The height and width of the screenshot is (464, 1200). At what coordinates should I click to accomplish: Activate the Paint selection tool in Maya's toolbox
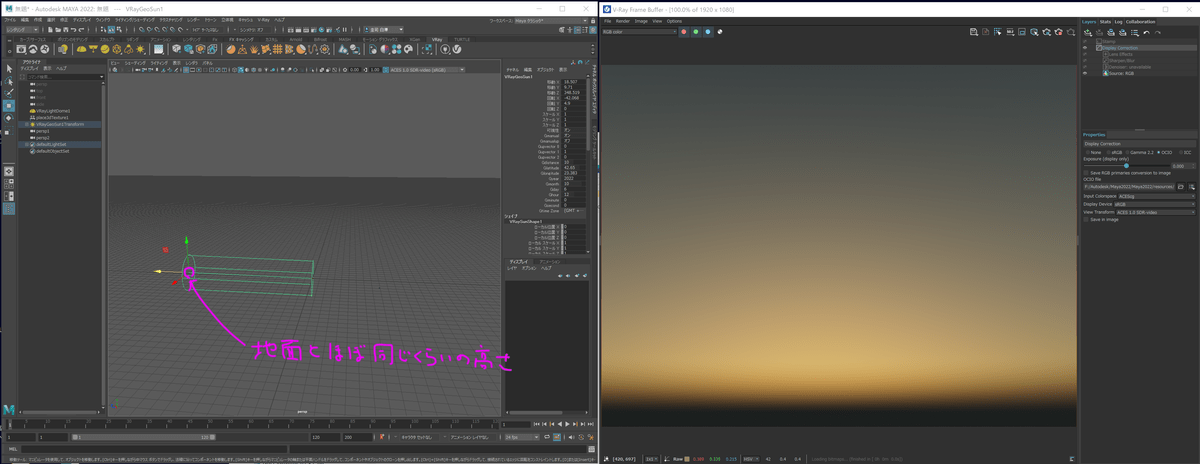click(x=9, y=93)
